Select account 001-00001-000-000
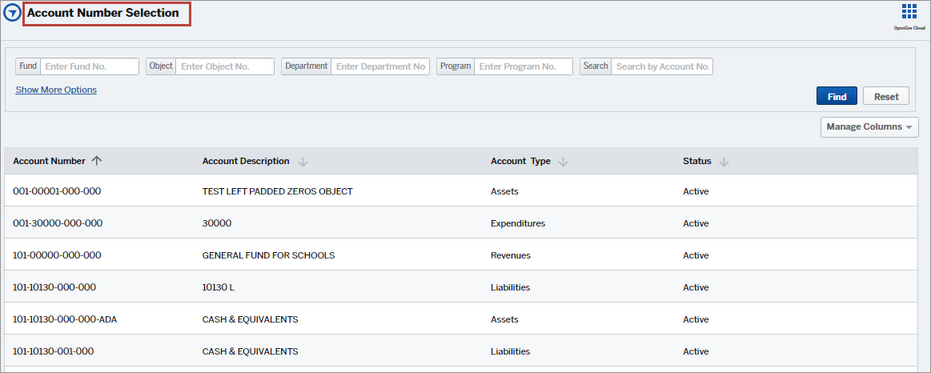The image size is (931, 373). [x=56, y=191]
